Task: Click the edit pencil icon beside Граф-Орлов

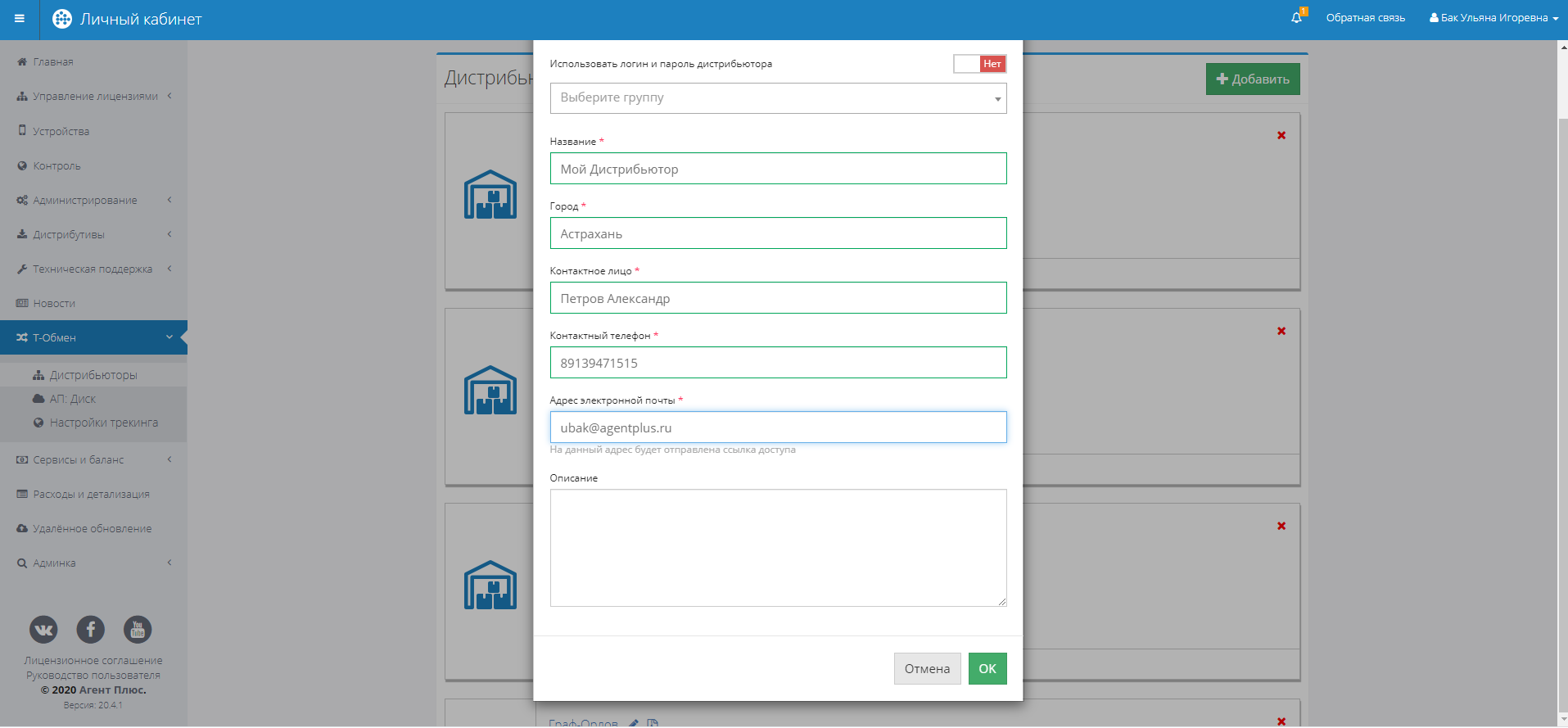Action: (x=634, y=723)
